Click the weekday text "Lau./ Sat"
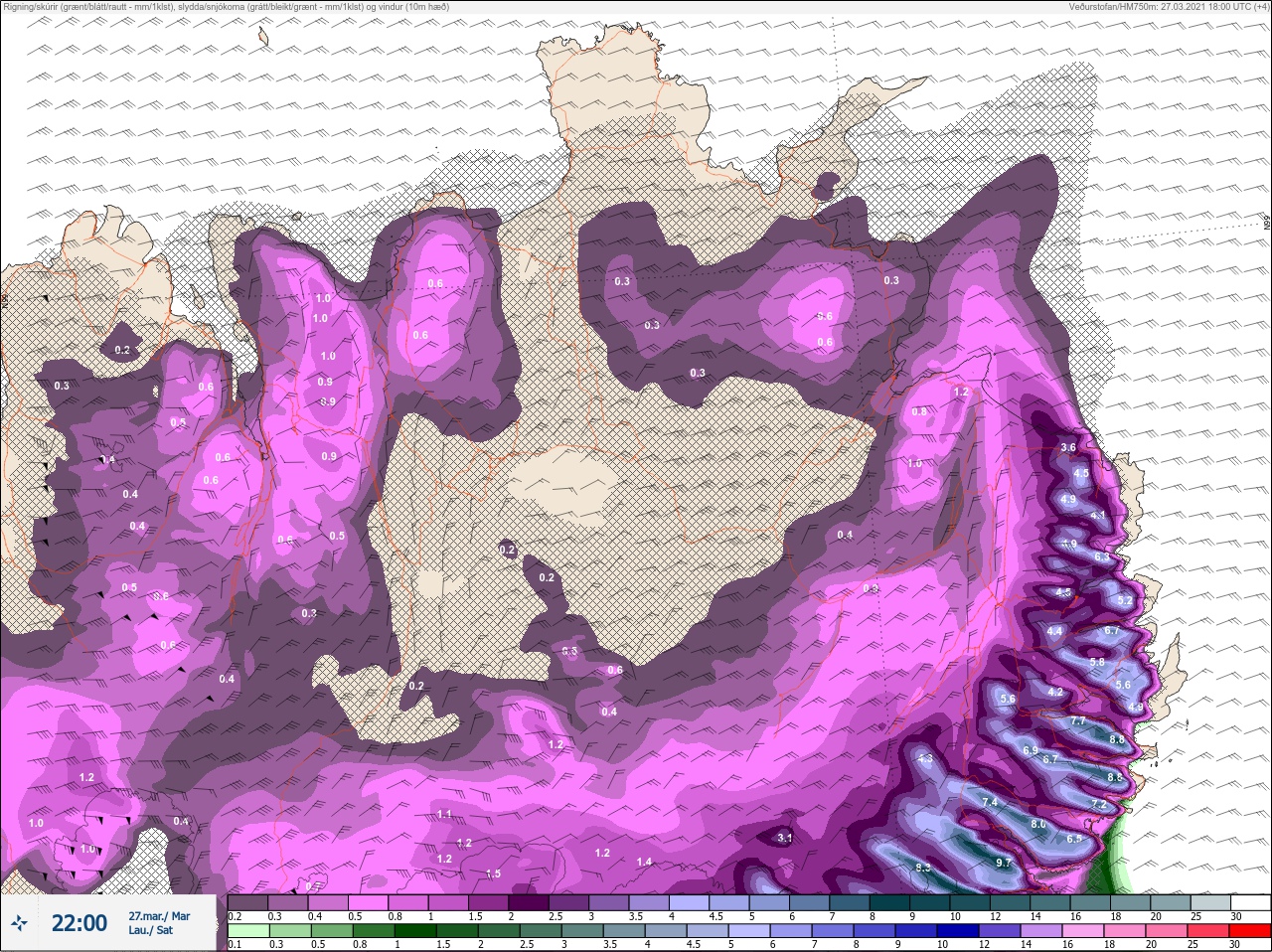 click(151, 932)
